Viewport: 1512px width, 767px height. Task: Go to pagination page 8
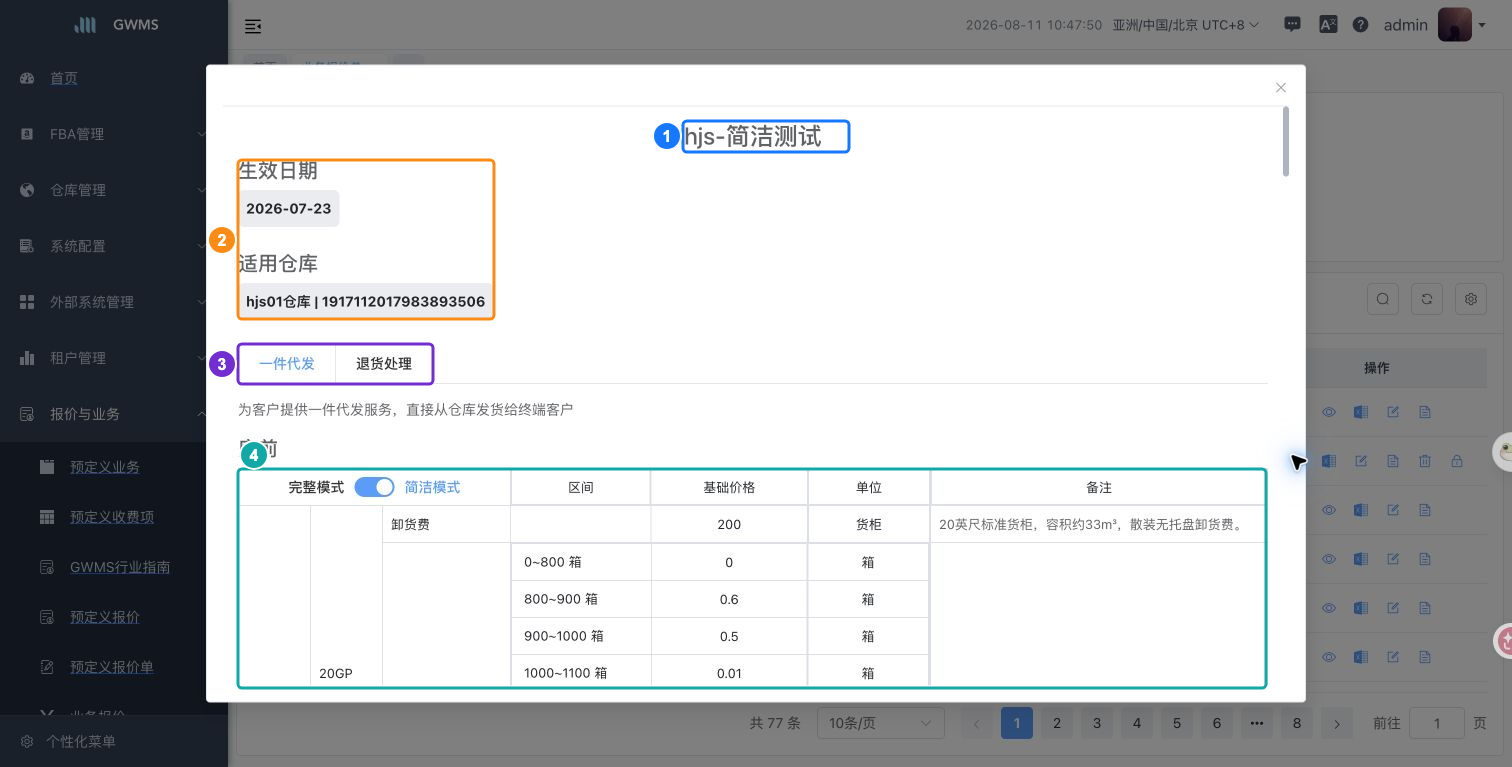point(1297,723)
